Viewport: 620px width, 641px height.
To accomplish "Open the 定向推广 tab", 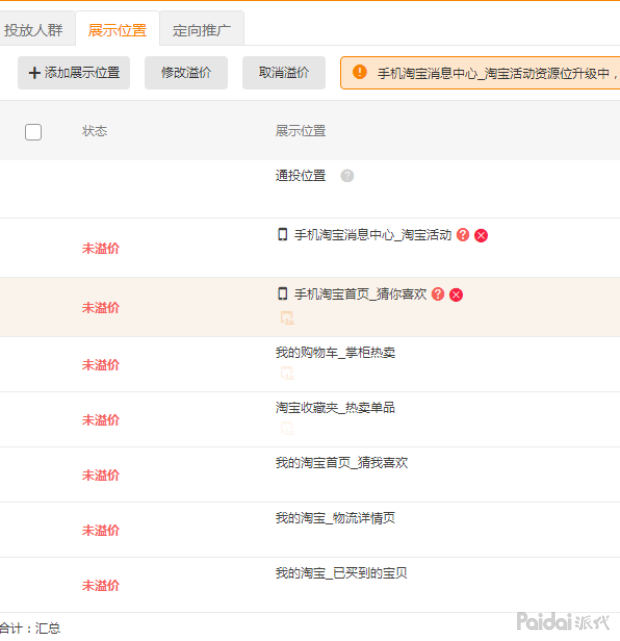I will 201,30.
